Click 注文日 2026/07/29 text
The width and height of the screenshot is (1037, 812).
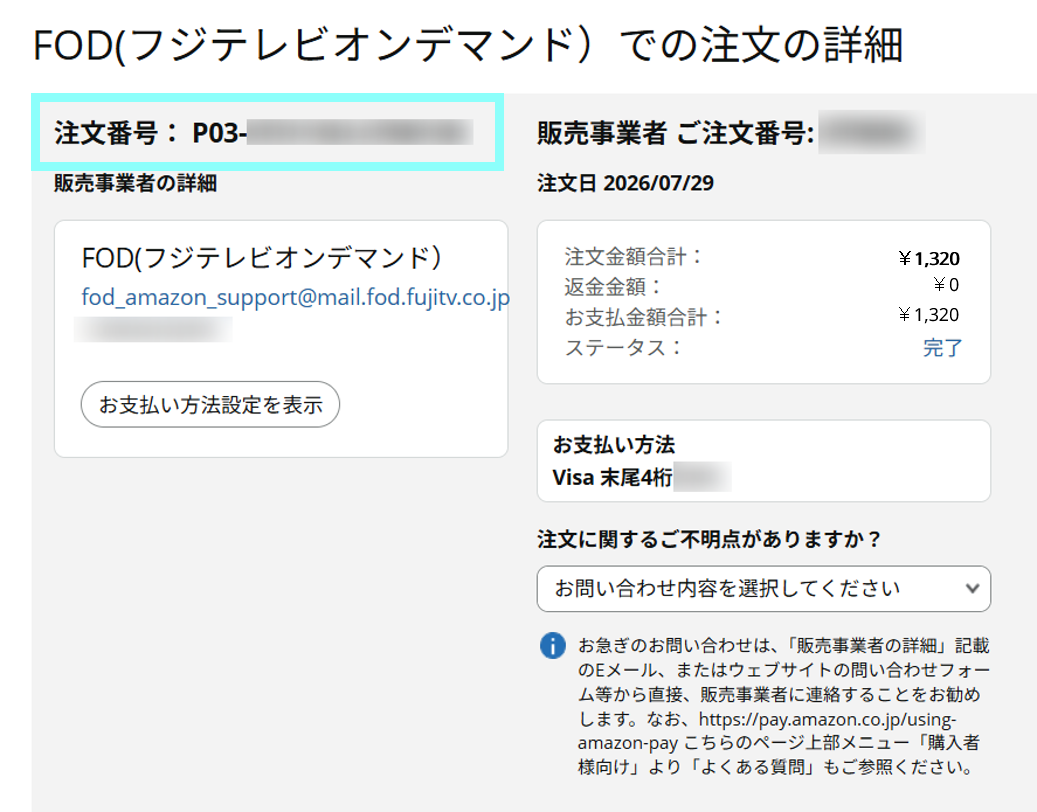pos(625,183)
